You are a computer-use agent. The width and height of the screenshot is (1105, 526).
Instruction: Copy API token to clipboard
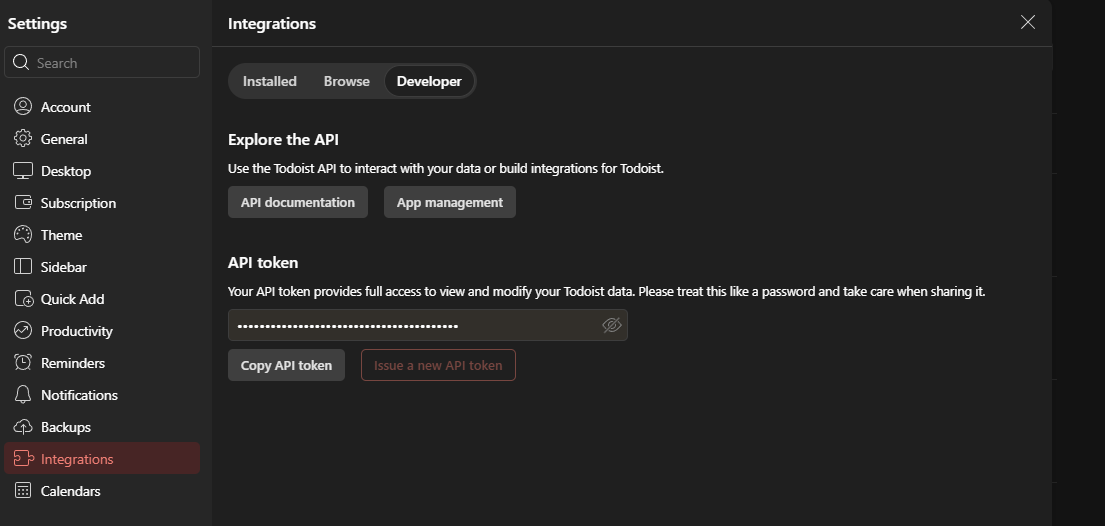(286, 365)
